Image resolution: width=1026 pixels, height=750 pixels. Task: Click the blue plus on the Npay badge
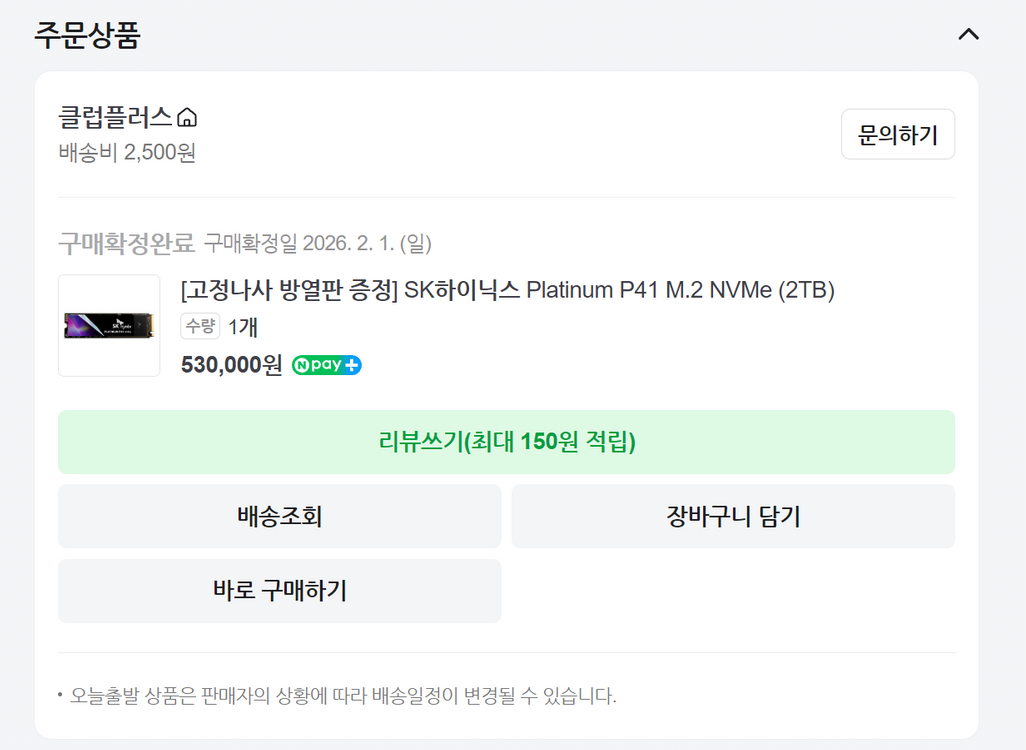pyautogui.click(x=351, y=365)
